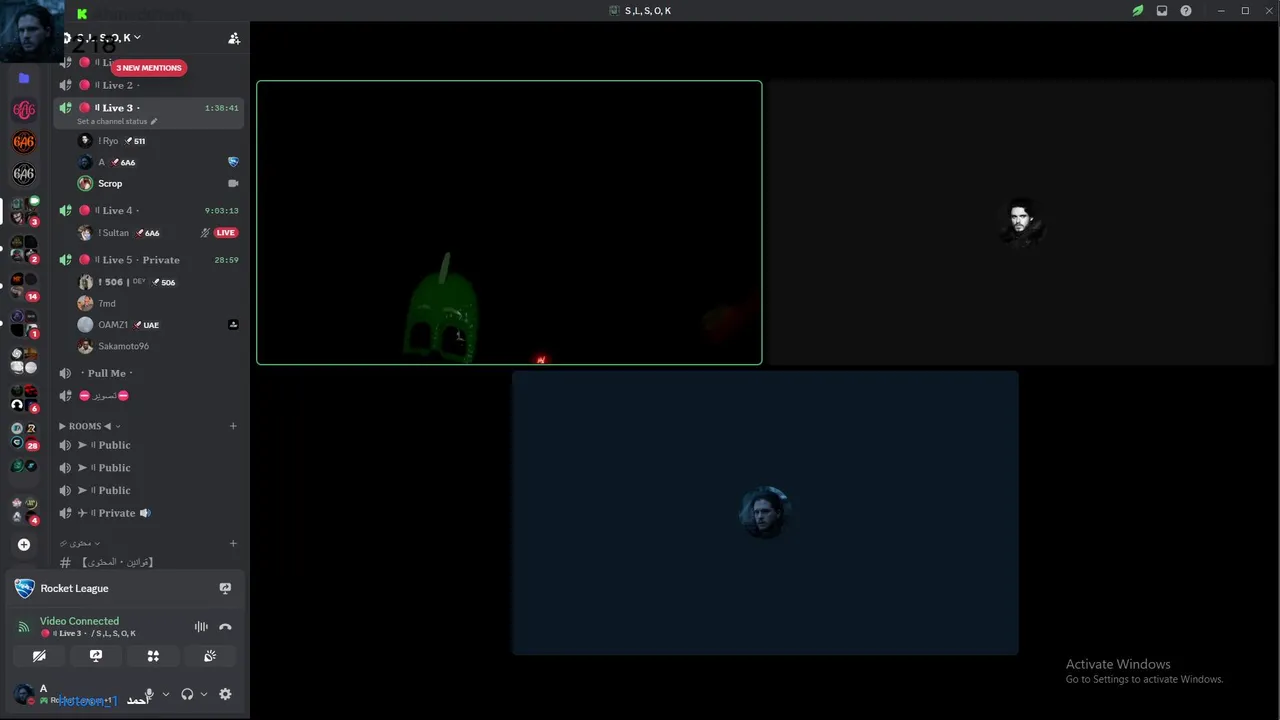Viewport: 1280px width, 720px height.
Task: Open microphone input options chevron
Action: click(166, 694)
